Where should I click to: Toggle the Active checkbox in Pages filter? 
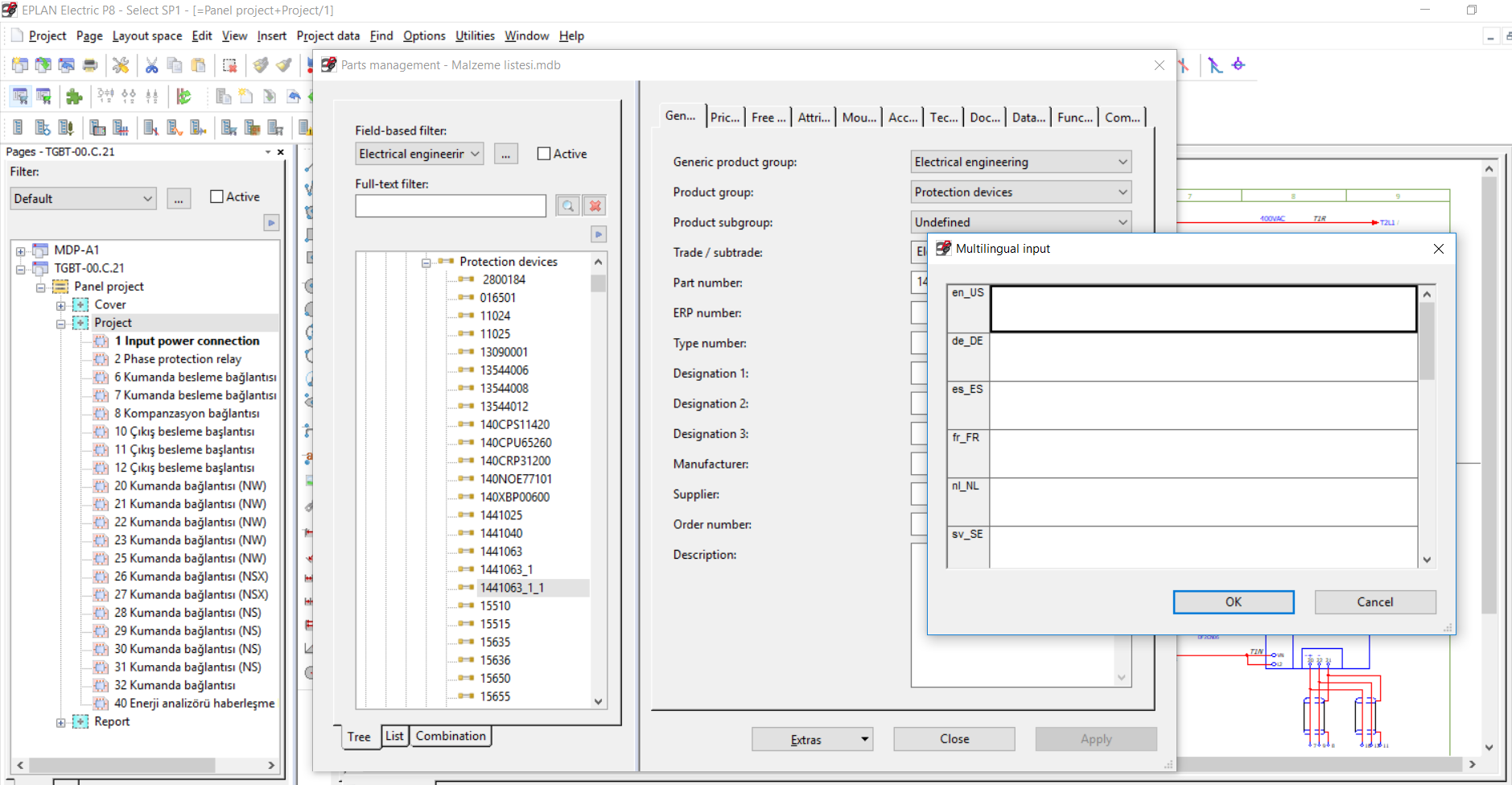point(216,196)
